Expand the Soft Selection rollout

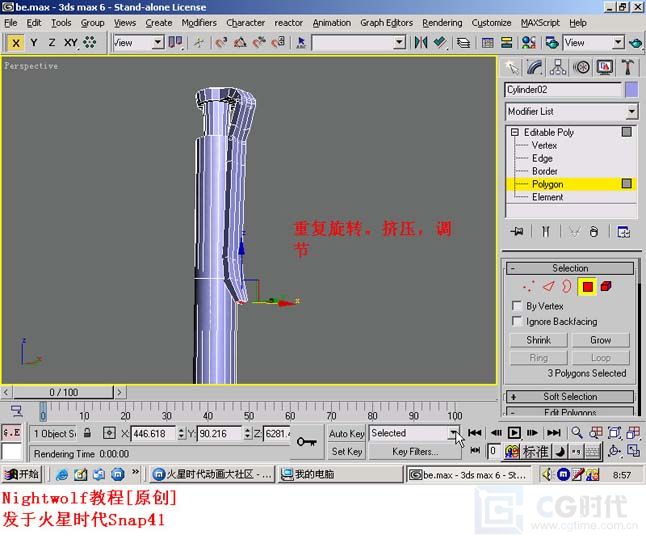tap(570, 396)
